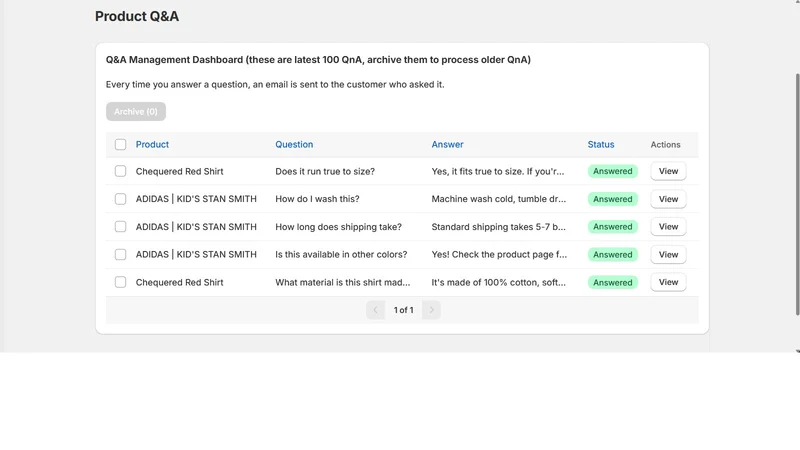Check the 'available in other colors' row box

pos(120,255)
